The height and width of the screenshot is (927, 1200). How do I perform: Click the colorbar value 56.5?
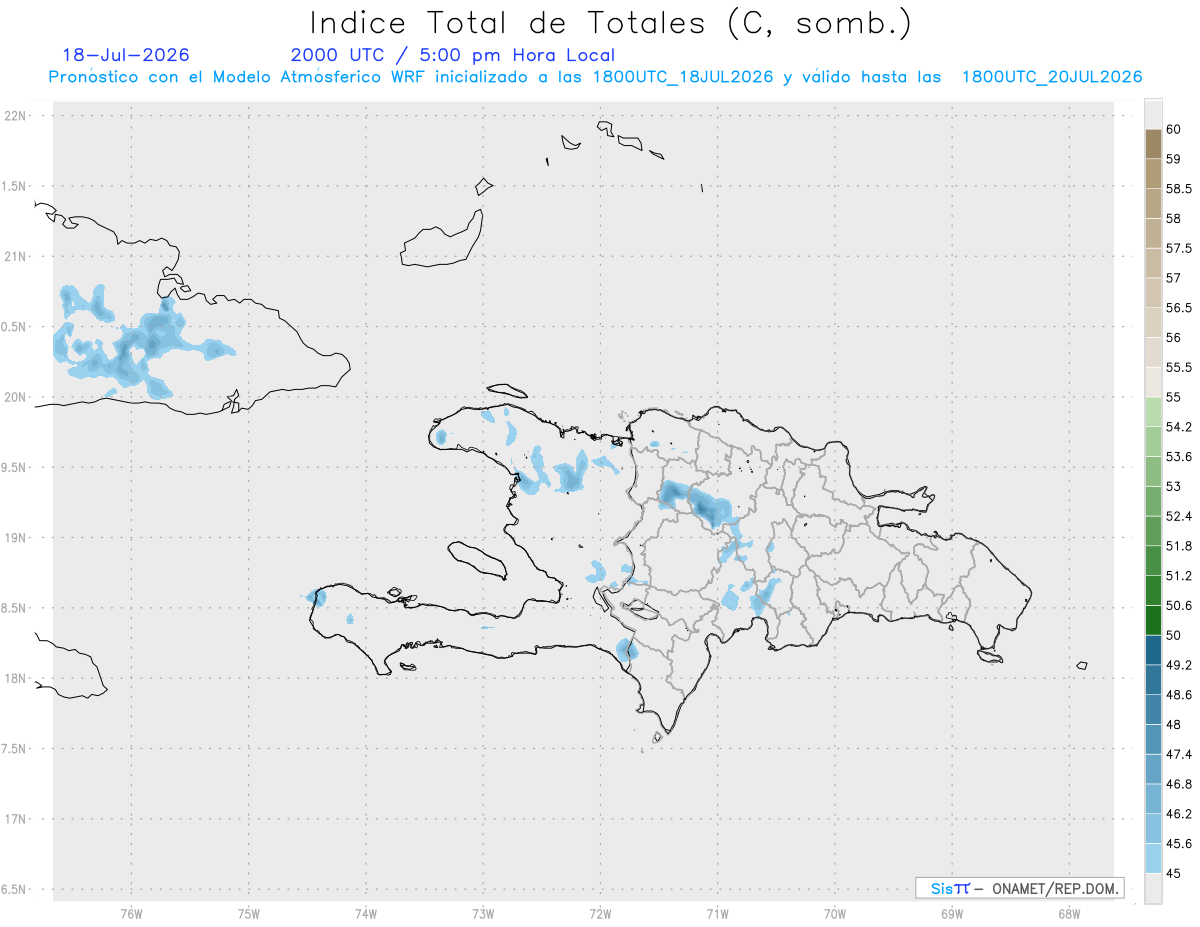[1179, 308]
